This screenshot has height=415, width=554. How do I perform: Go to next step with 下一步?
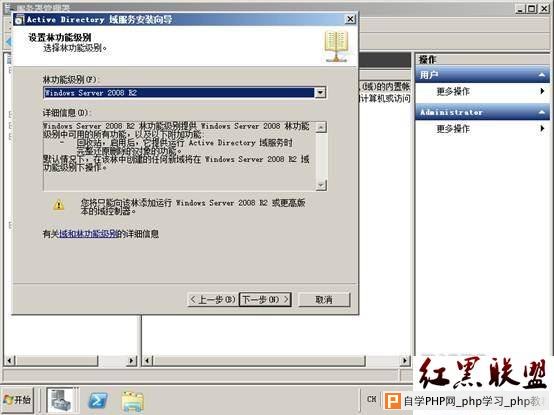(265, 300)
